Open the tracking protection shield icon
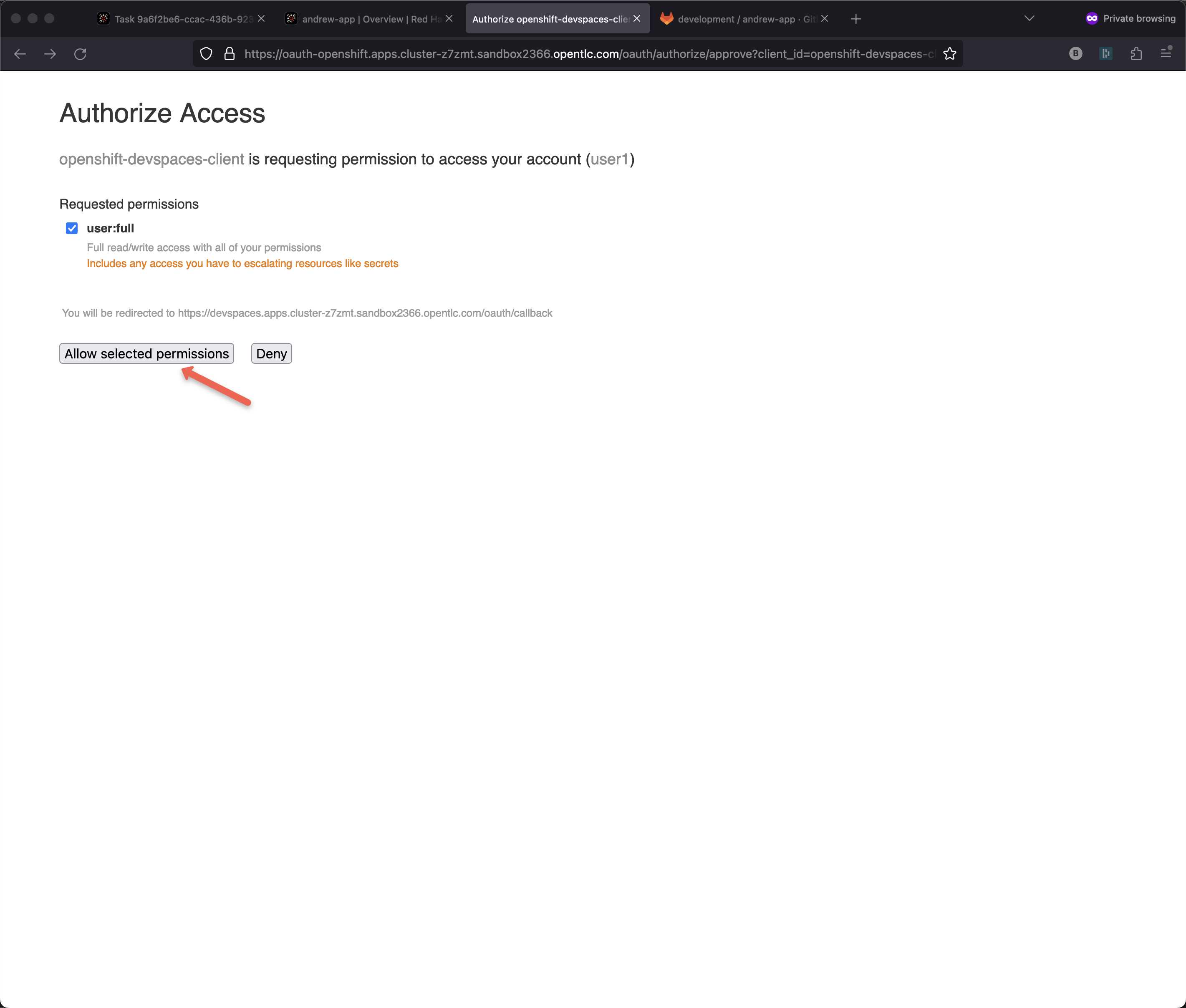Image resolution: width=1186 pixels, height=1008 pixels. tap(206, 54)
